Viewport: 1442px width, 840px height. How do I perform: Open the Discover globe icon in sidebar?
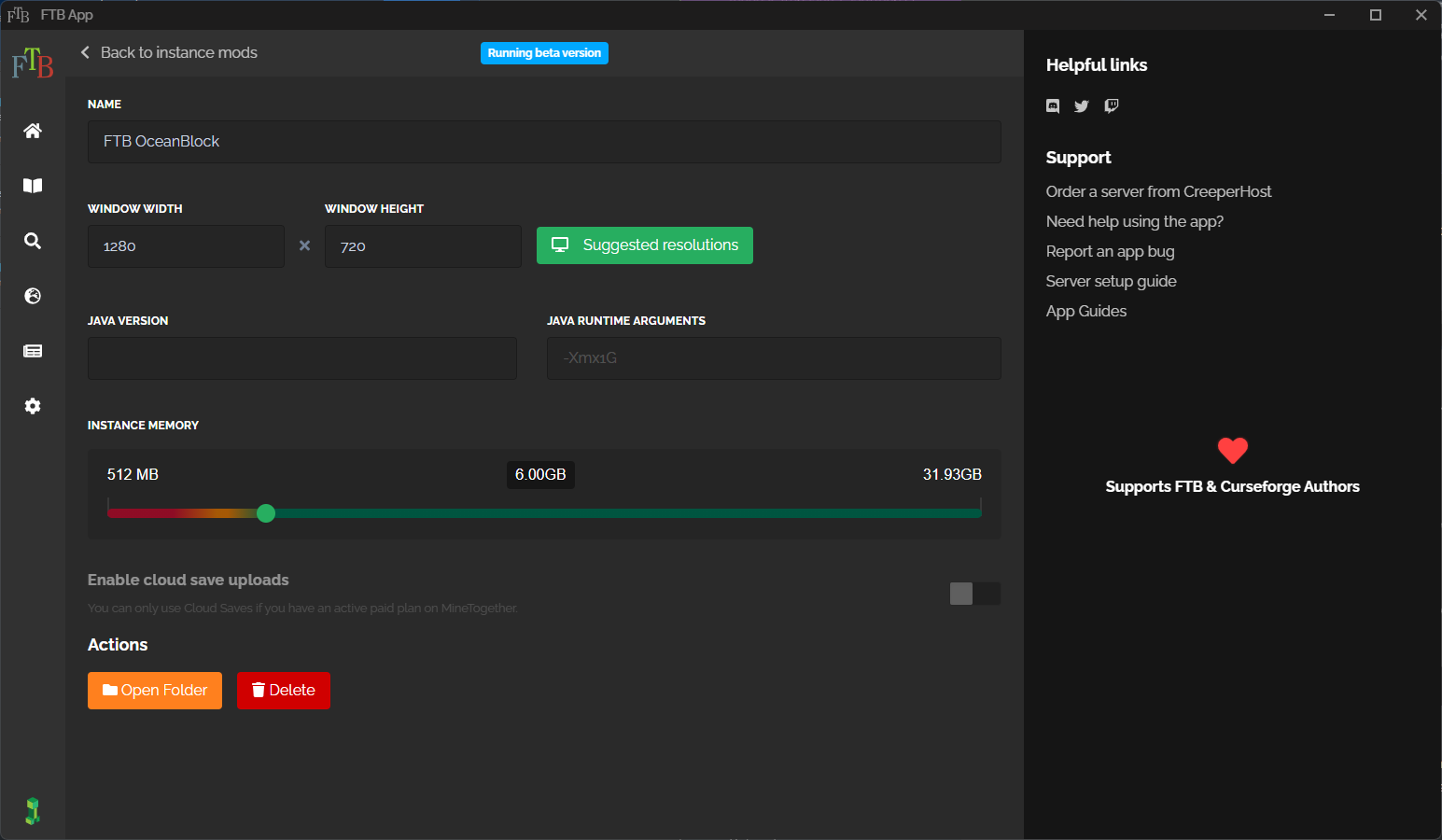[x=33, y=296]
